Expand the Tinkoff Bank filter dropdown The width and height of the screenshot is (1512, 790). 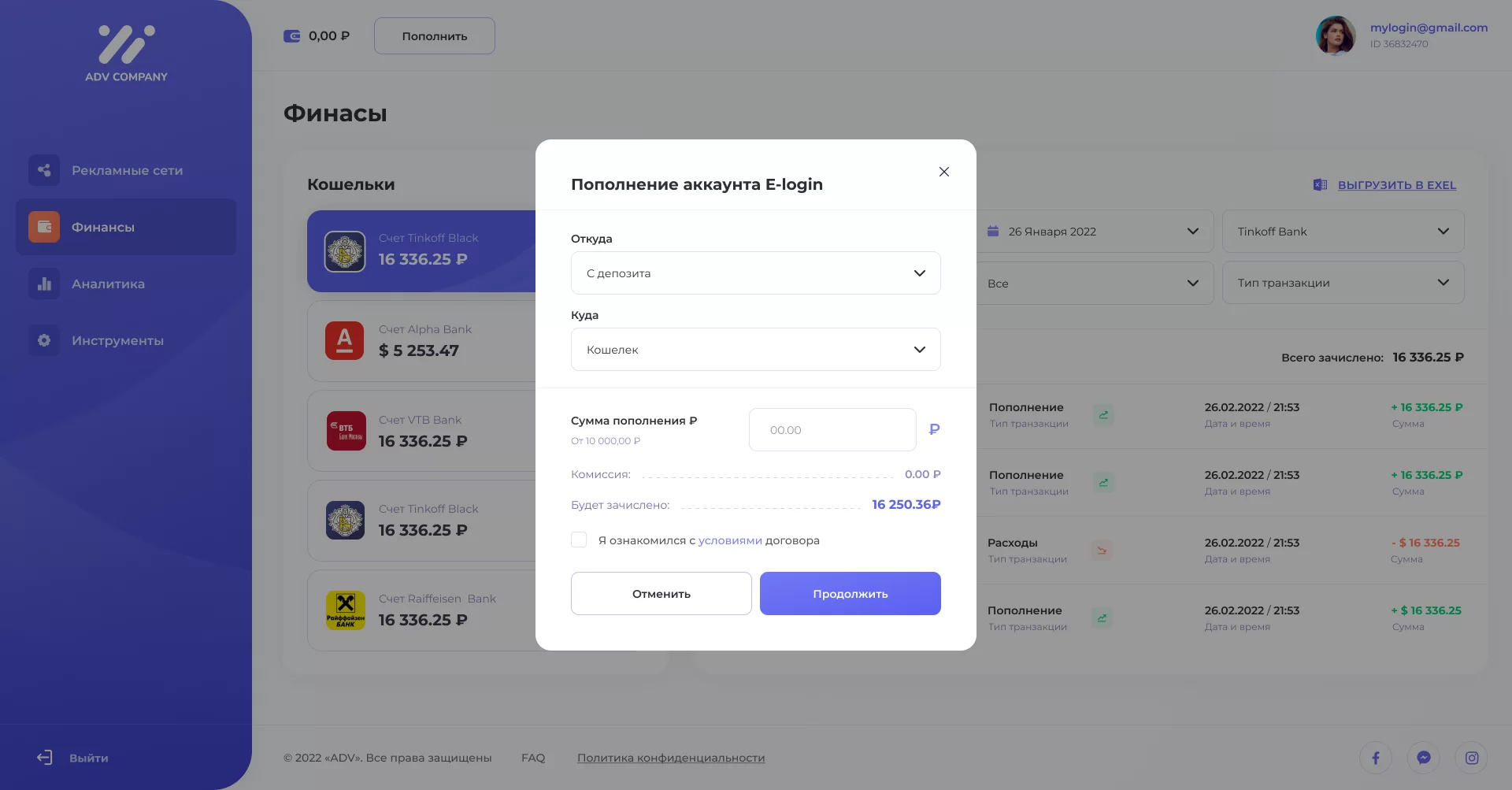1343,232
